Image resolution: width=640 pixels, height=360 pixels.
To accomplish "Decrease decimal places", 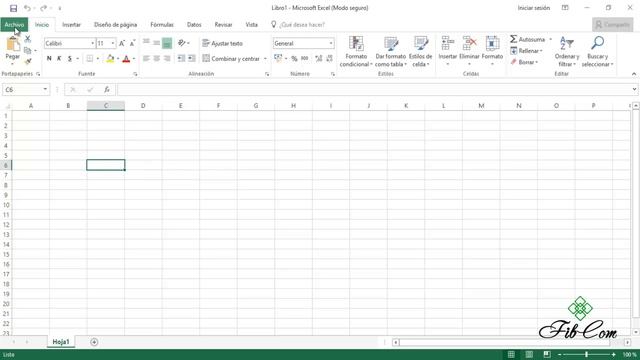I will point(329,59).
